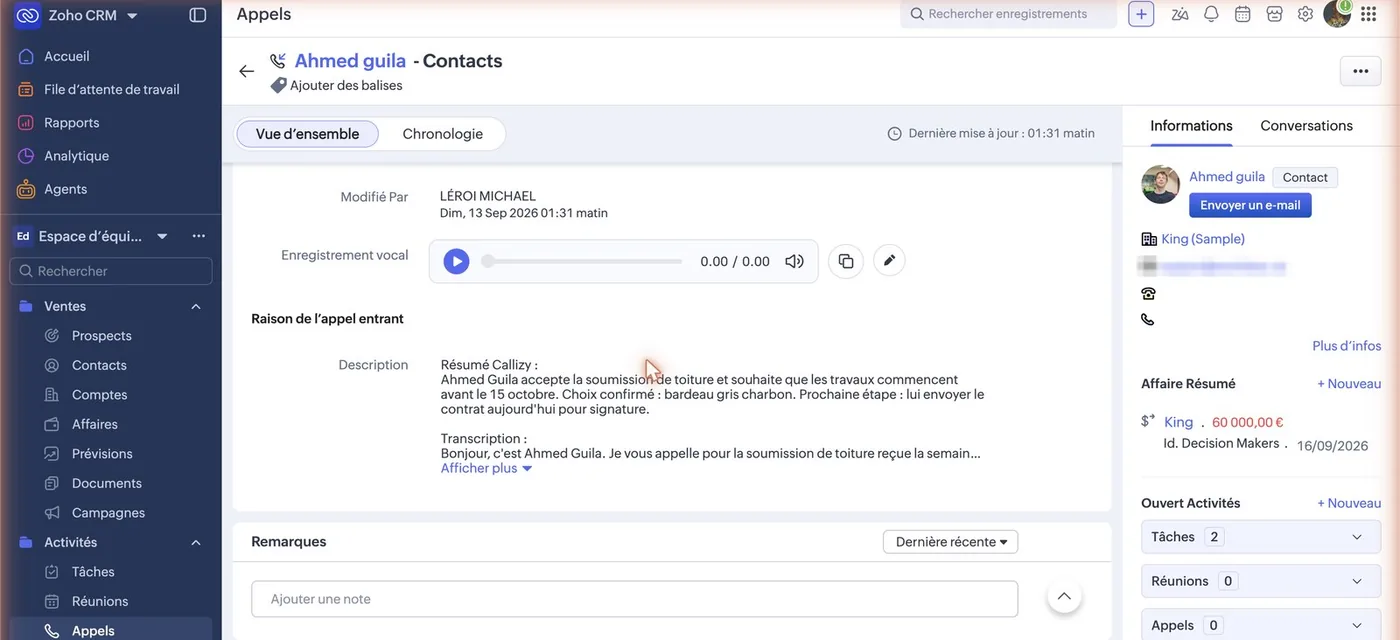Expand the Tâches activities row

tap(1261, 537)
